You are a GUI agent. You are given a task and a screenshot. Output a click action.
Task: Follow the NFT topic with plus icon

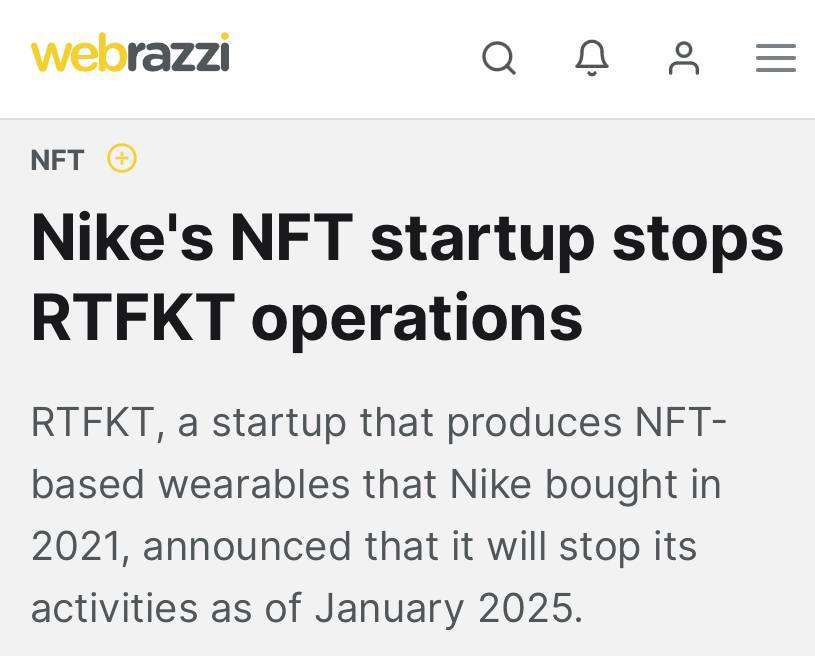(x=122, y=158)
